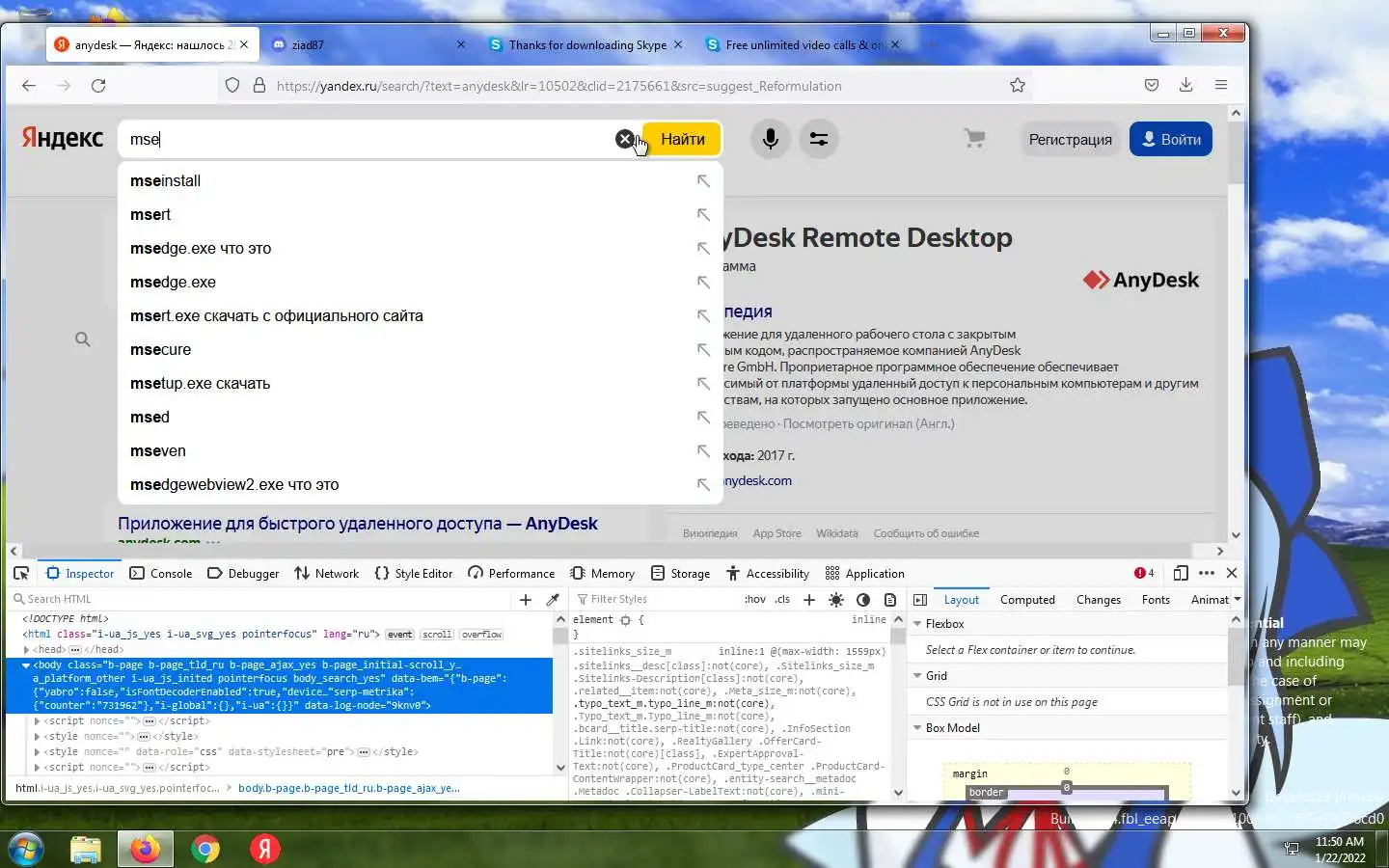Open the Pocket save icon
Screen dimensions: 1389x868
[x=1151, y=86]
